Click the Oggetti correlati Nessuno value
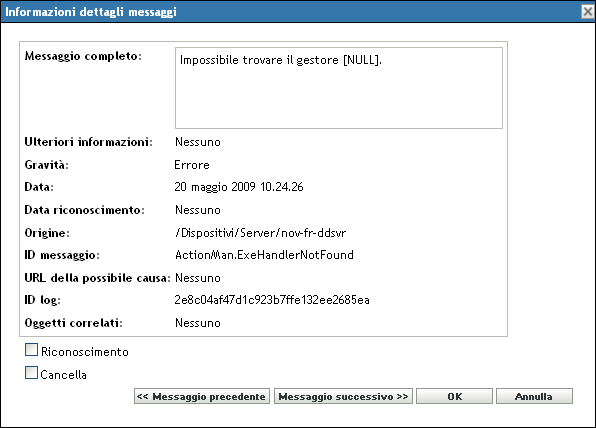This screenshot has height=428, width=596. 198,323
